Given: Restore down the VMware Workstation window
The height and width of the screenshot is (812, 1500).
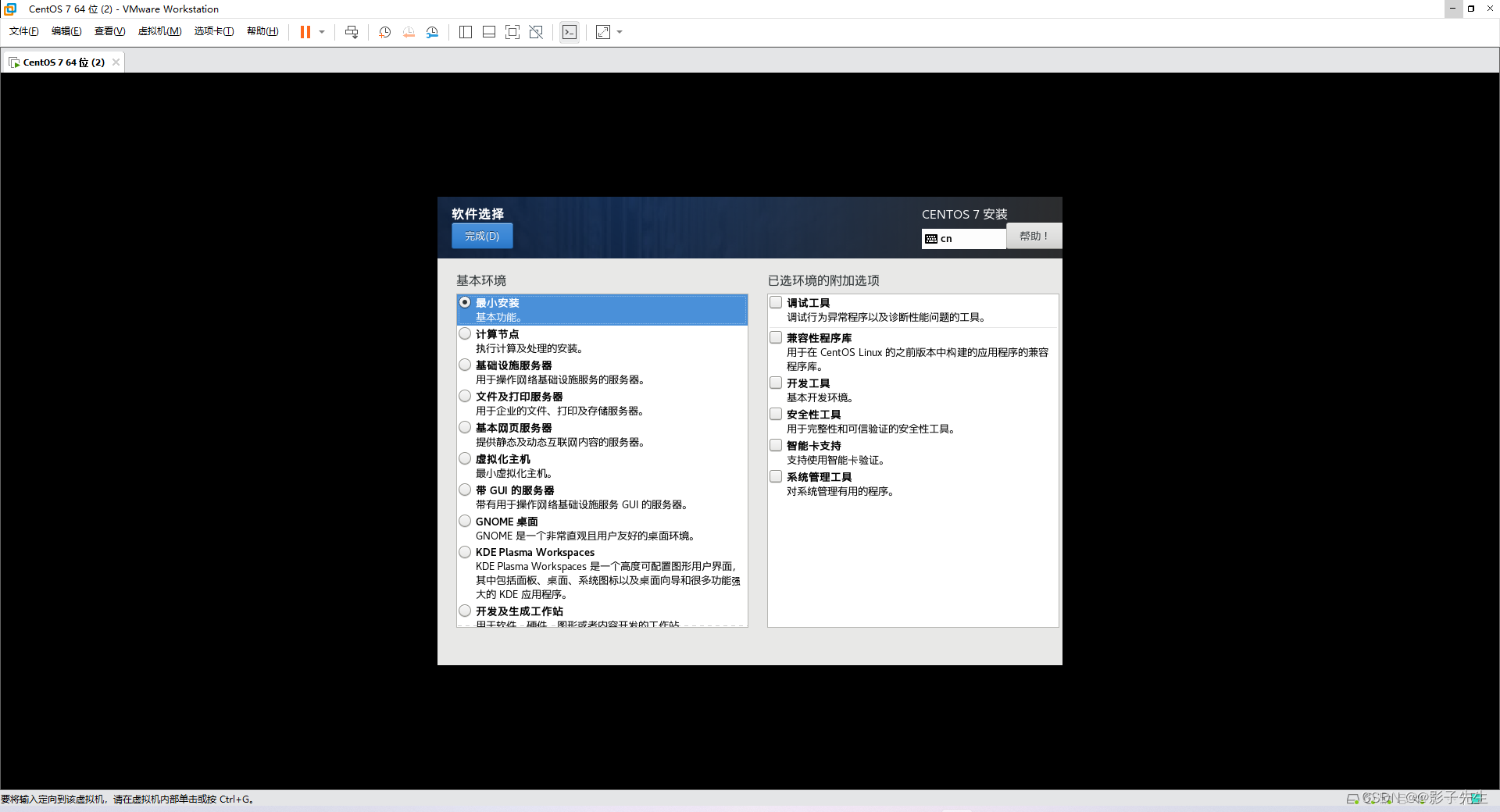Looking at the screenshot, I should [x=1471, y=9].
